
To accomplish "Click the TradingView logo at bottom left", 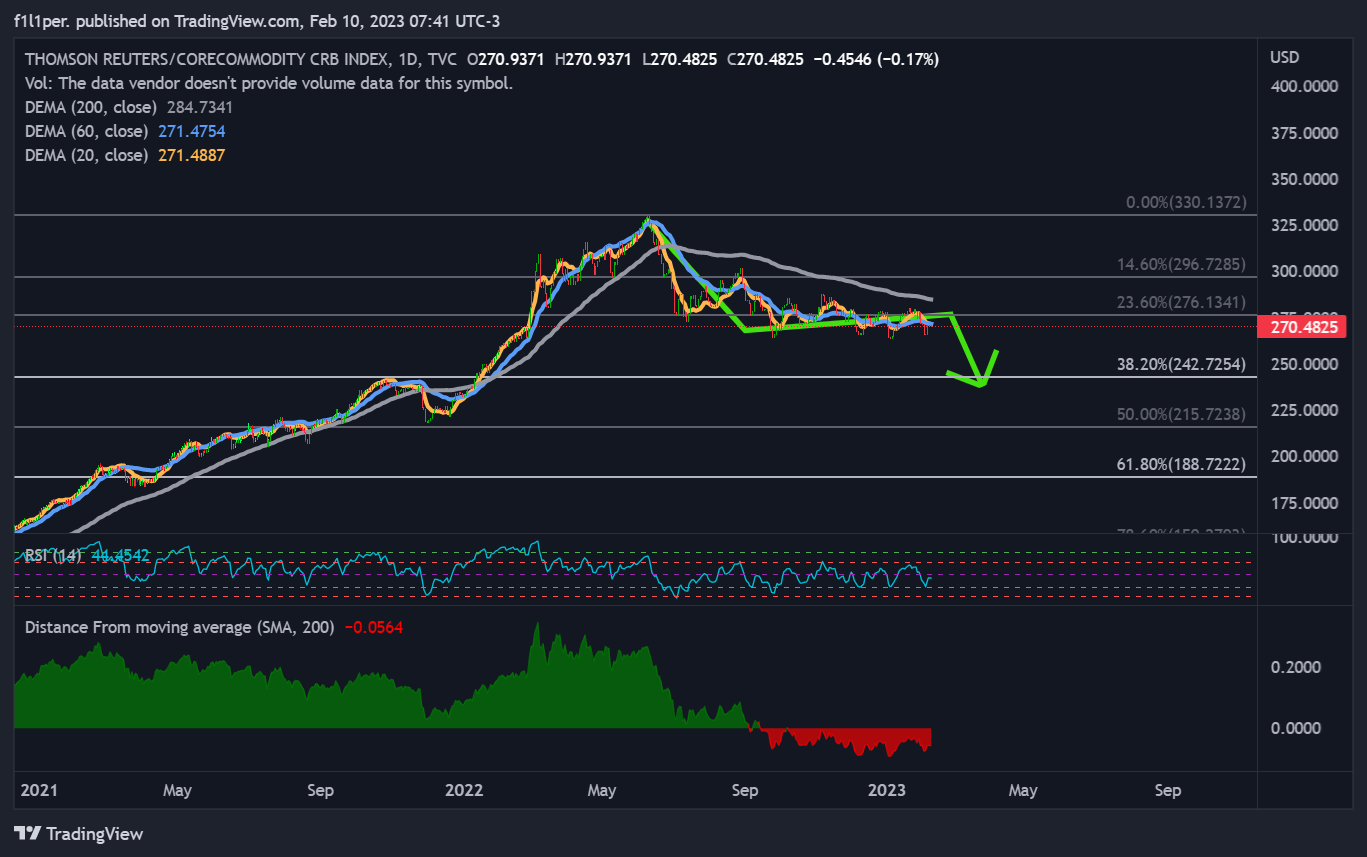I will (79, 833).
